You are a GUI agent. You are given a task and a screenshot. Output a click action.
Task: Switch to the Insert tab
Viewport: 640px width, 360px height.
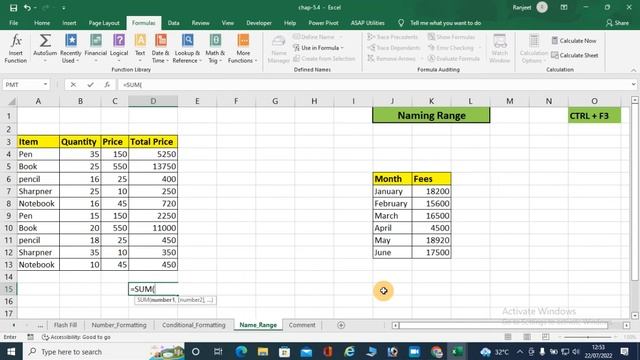click(69, 23)
